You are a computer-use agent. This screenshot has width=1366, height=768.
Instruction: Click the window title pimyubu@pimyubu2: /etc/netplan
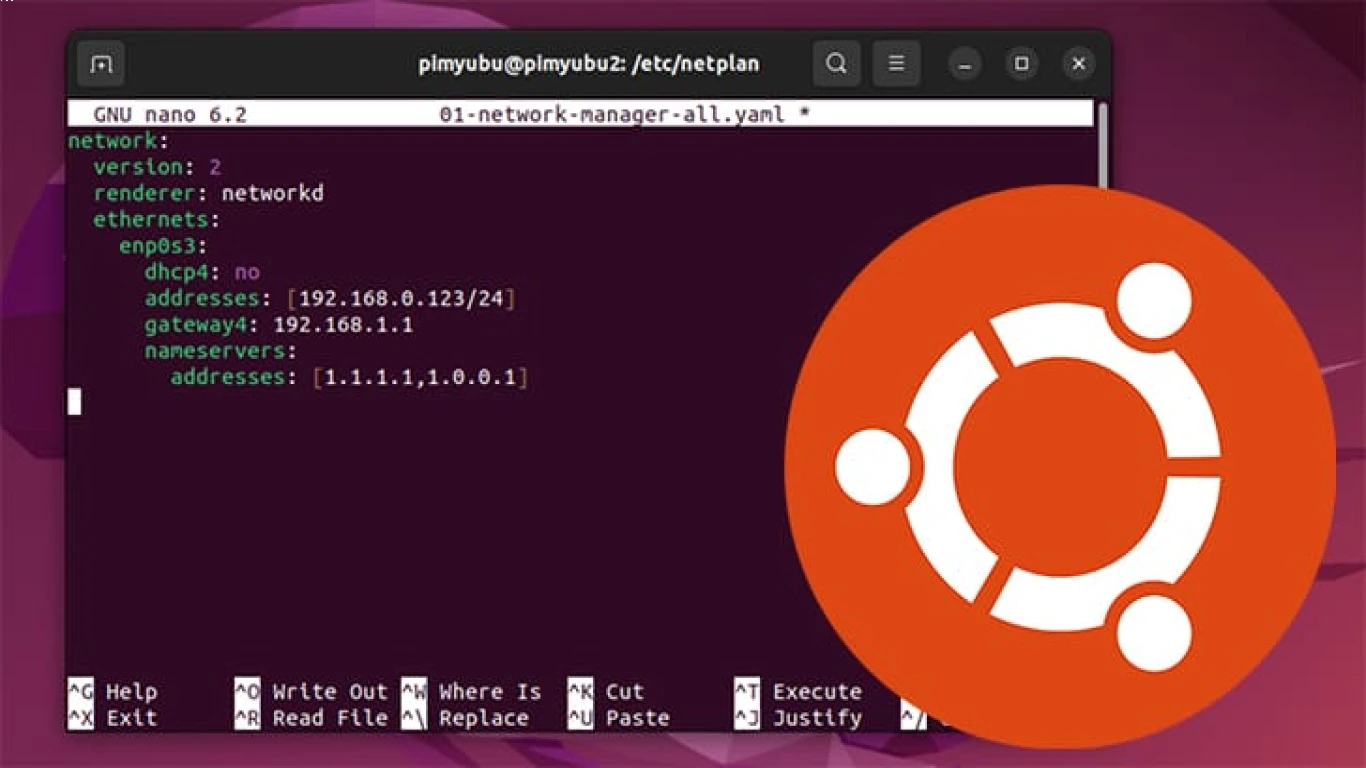pos(589,65)
